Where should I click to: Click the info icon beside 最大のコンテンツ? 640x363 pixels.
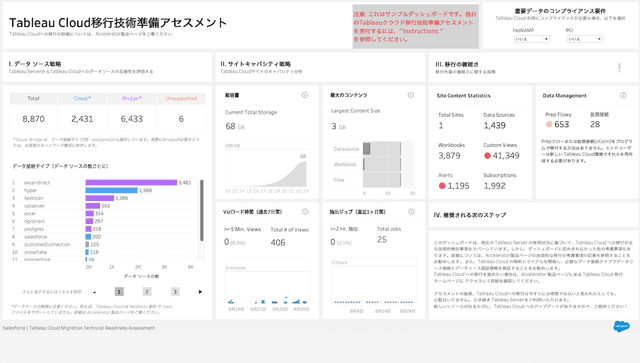click(x=411, y=95)
